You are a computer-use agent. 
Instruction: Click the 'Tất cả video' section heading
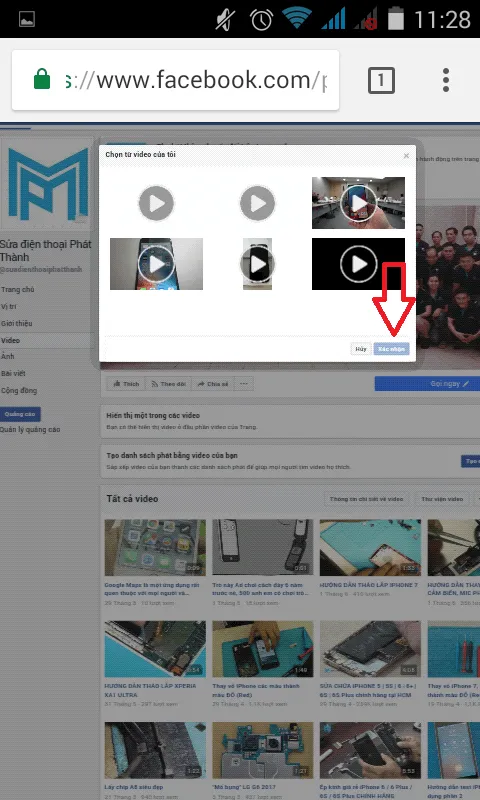pos(132,498)
